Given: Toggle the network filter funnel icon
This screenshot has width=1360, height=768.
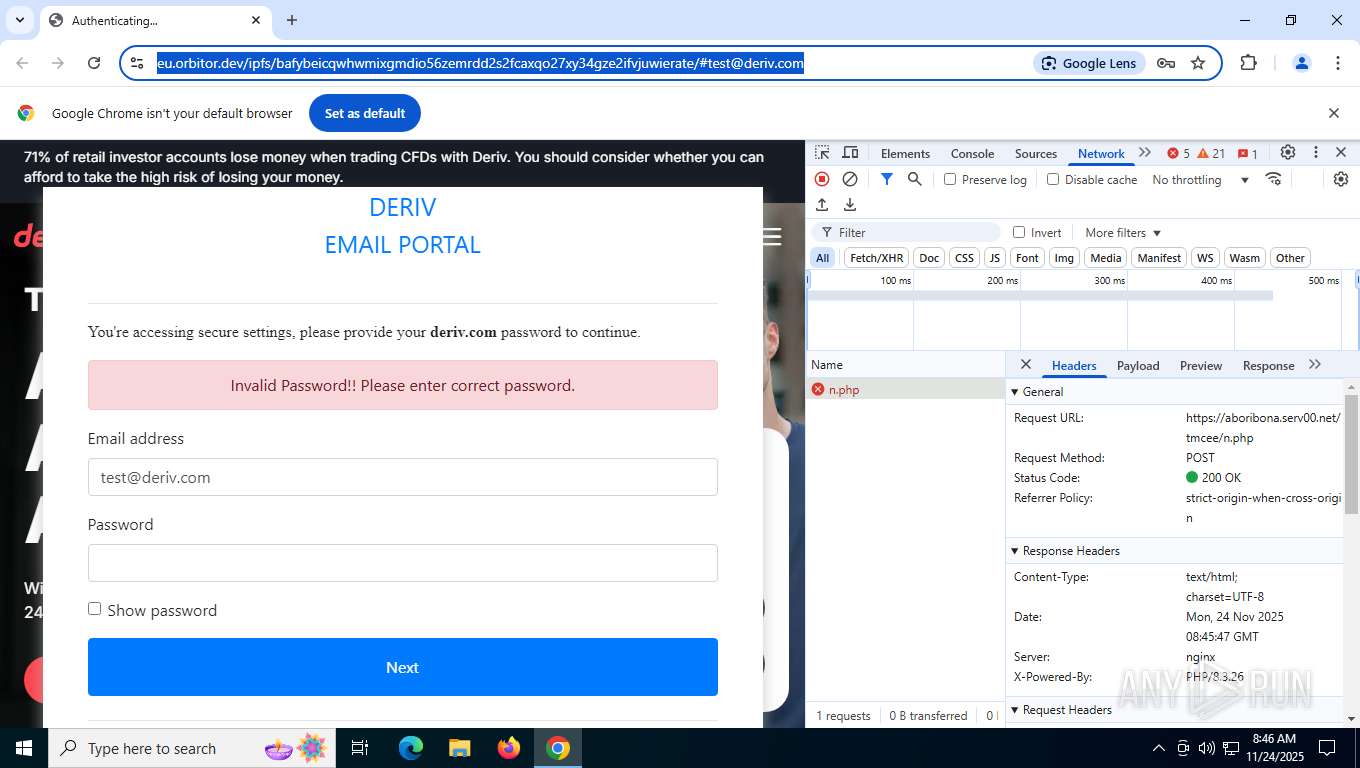Looking at the screenshot, I should (886, 179).
